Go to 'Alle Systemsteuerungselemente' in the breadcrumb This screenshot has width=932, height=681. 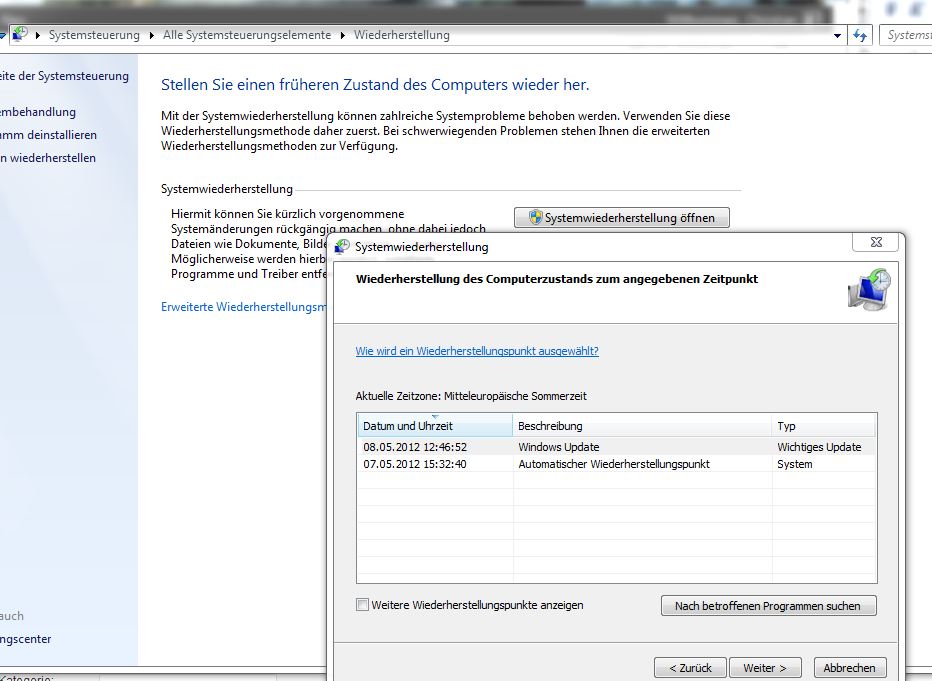[x=247, y=35]
